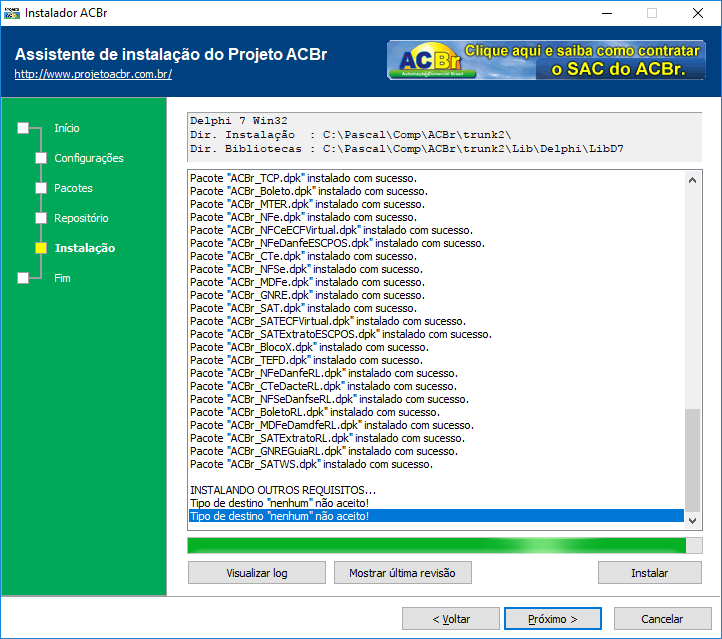This screenshot has width=722, height=639.
Task: Select the ACBr_SAT.dpk log line
Action: pos(436,308)
